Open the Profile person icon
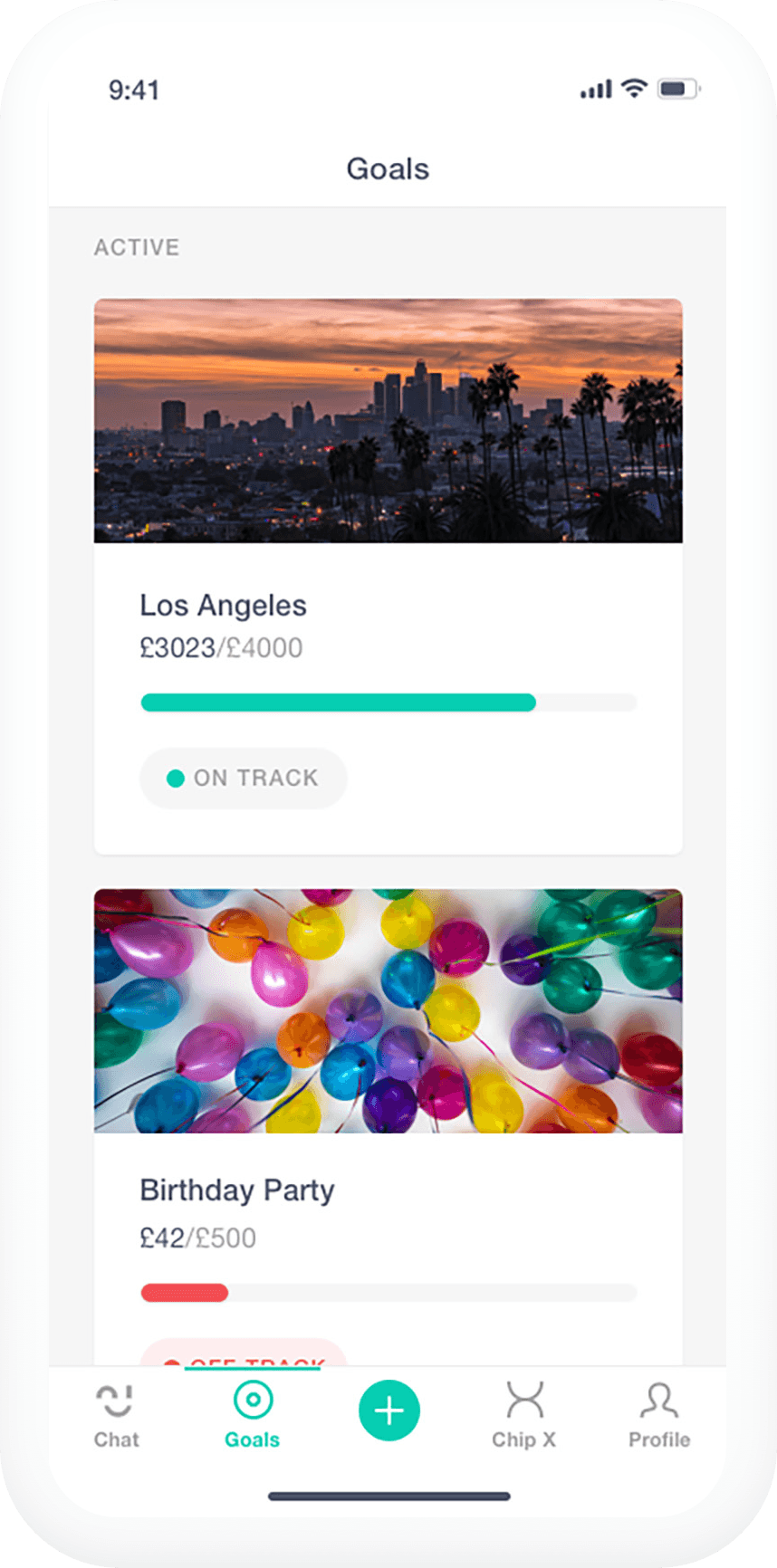 658,1400
